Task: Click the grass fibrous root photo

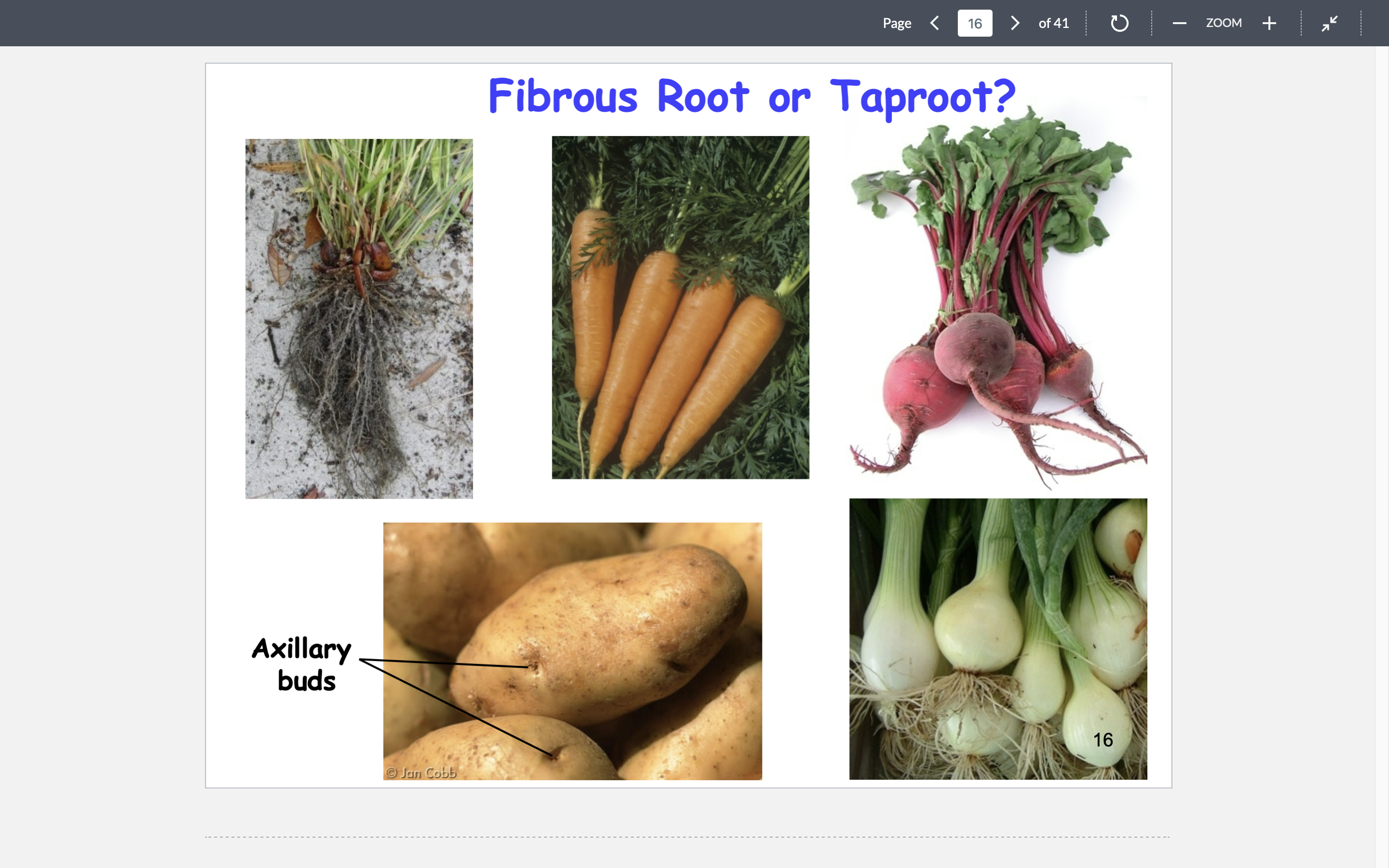Action: [x=359, y=319]
